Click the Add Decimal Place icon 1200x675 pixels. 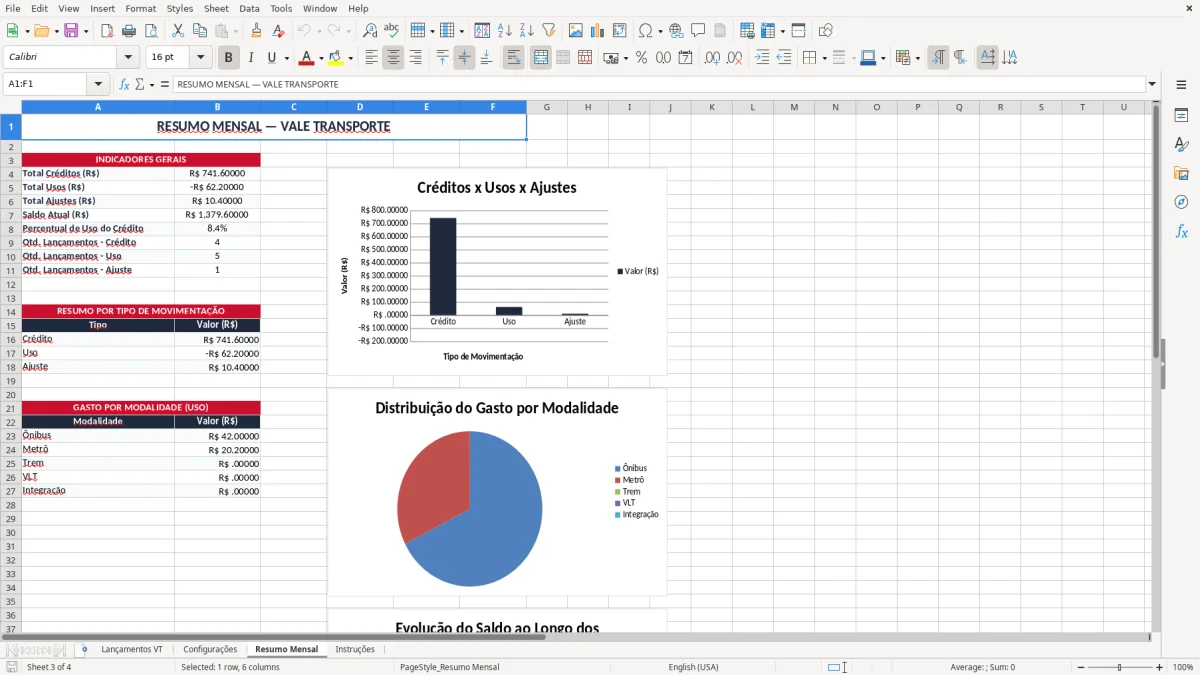point(712,58)
